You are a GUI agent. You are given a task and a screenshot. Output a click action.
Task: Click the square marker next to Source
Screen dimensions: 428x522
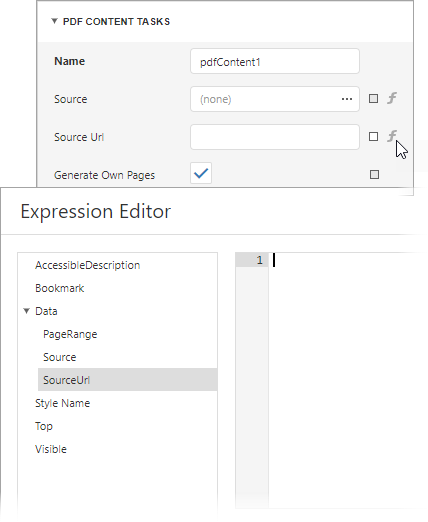click(373, 98)
